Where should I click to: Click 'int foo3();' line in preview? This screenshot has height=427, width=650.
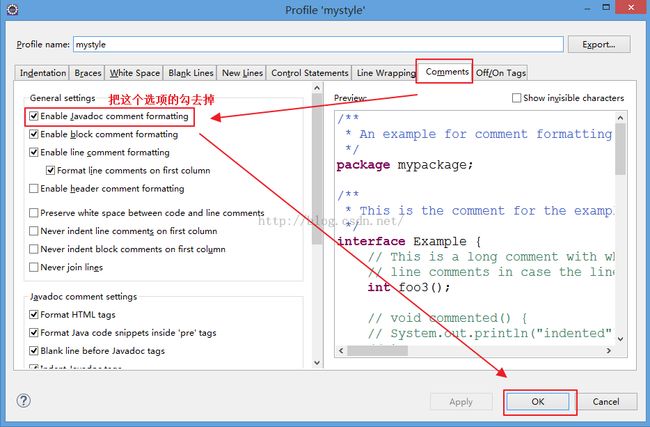click(409, 287)
